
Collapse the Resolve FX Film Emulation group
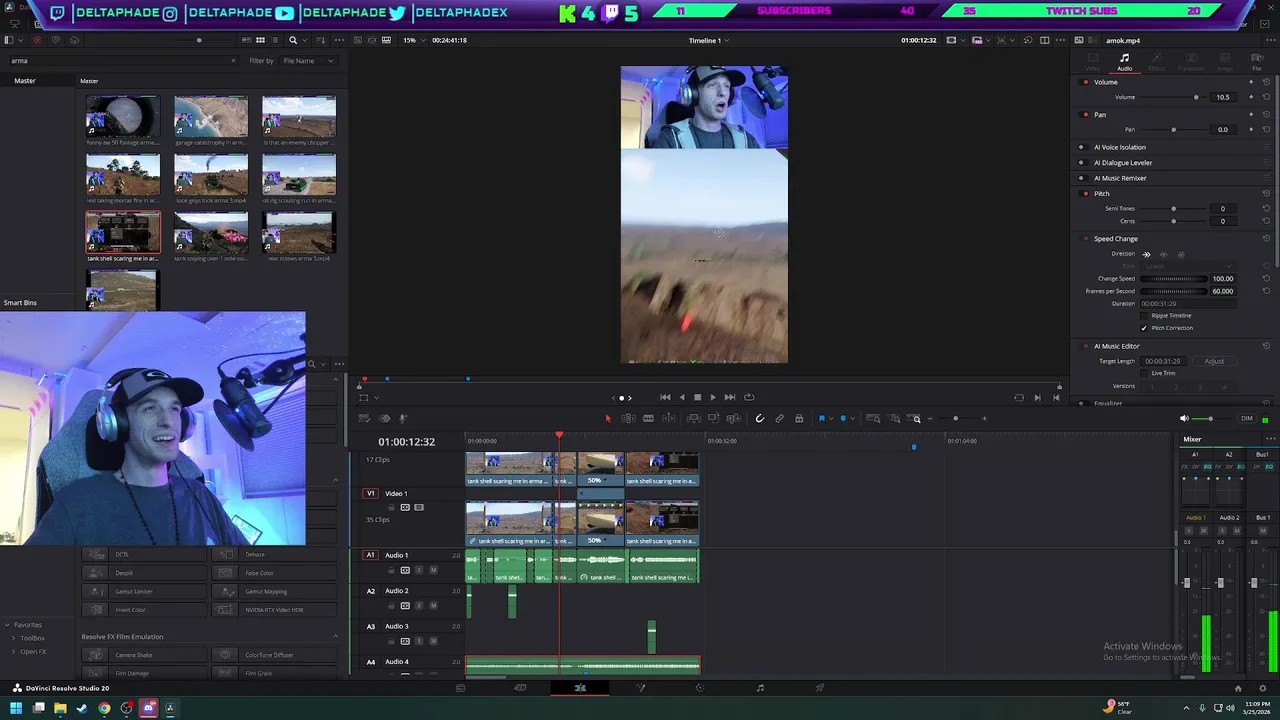pos(335,637)
